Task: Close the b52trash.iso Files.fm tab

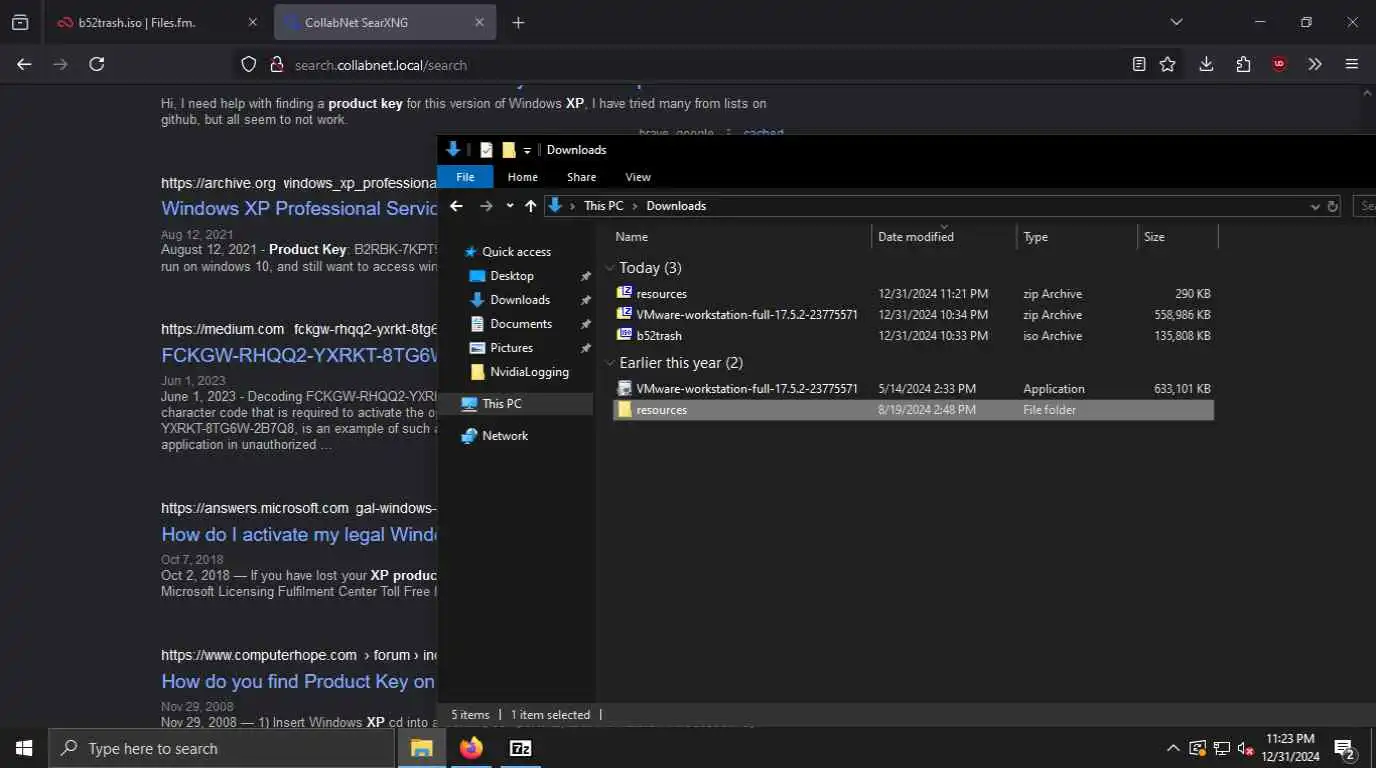Action: pos(252,22)
